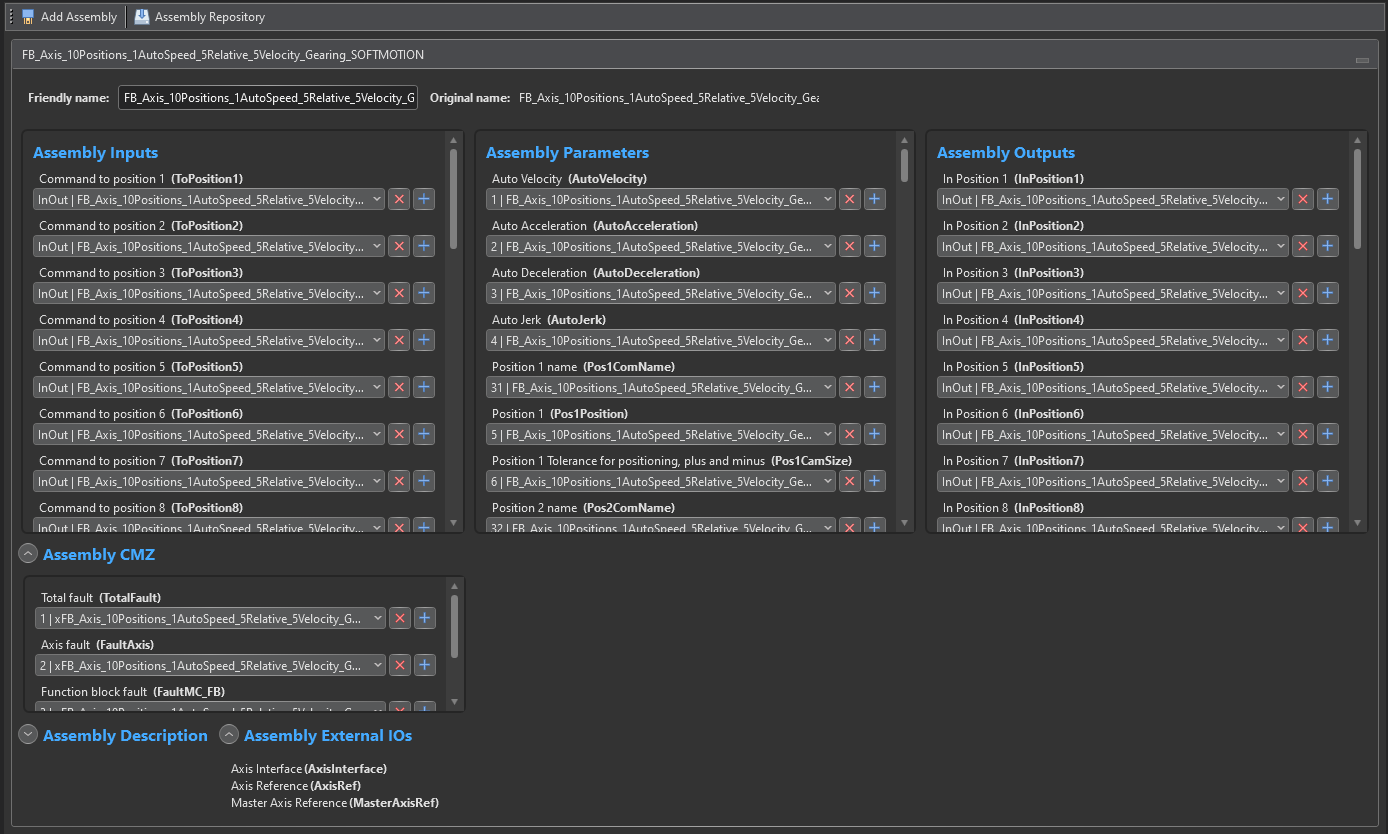Open the AutoVelocity parameter dropdown

point(661,199)
